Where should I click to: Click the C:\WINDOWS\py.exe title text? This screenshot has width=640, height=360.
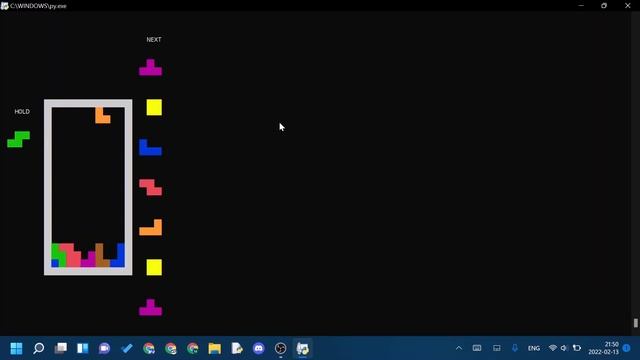click(38, 6)
